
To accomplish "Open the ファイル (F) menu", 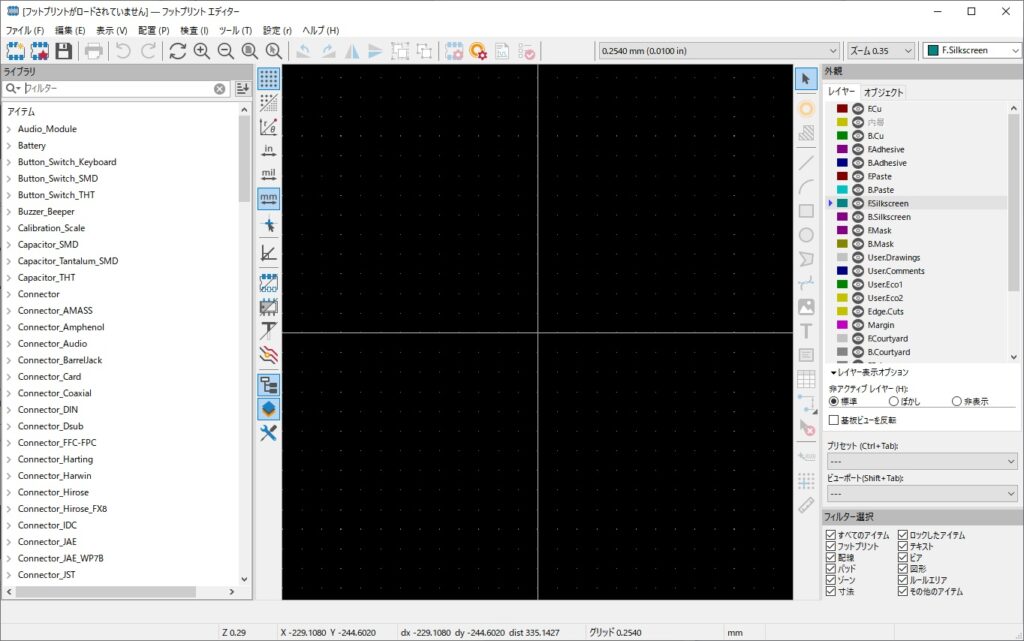I will pos(25,30).
